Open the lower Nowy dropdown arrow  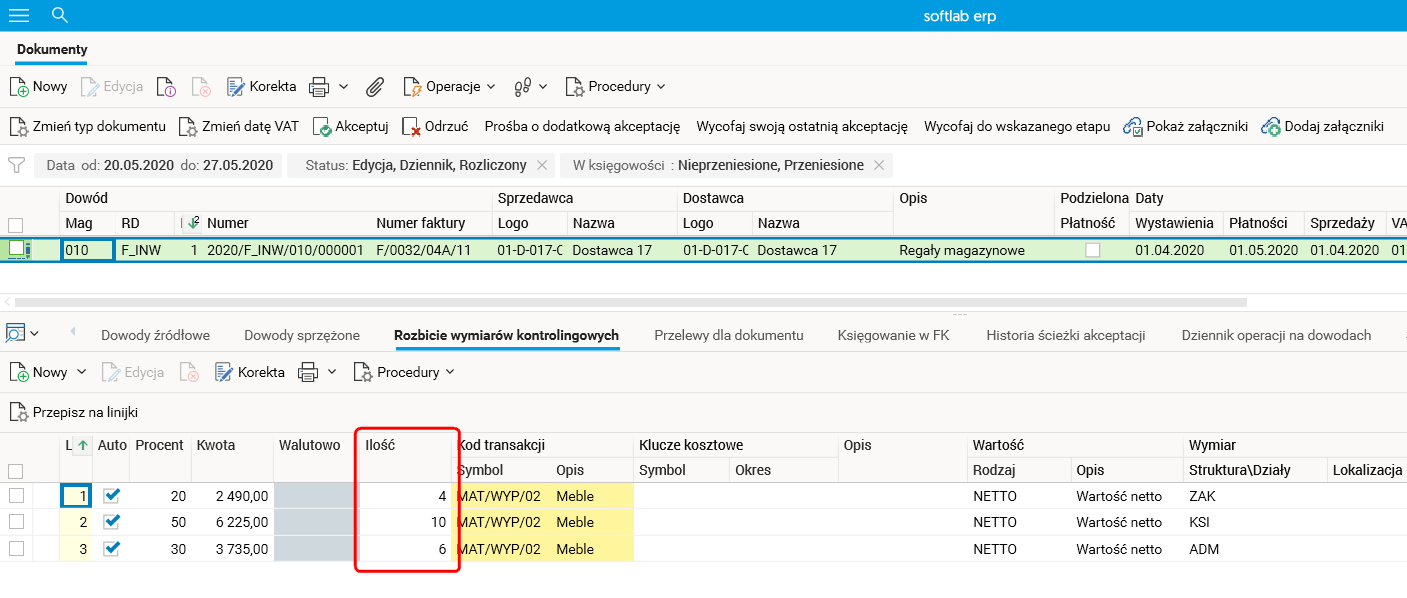point(80,372)
